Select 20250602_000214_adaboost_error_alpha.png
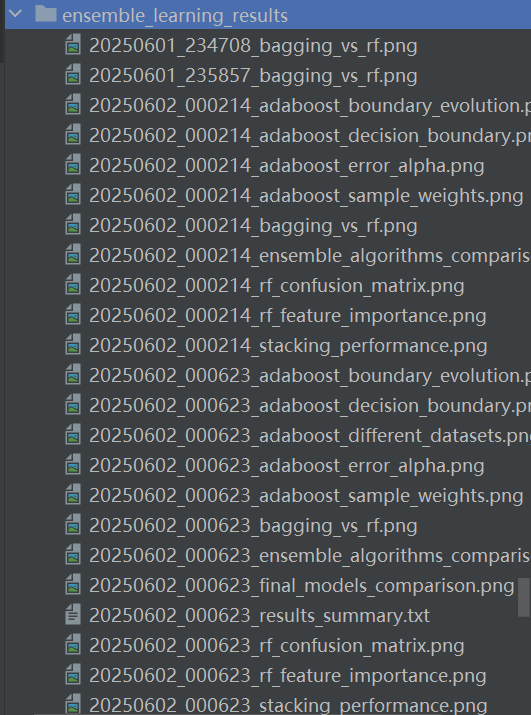 [x=287, y=166]
